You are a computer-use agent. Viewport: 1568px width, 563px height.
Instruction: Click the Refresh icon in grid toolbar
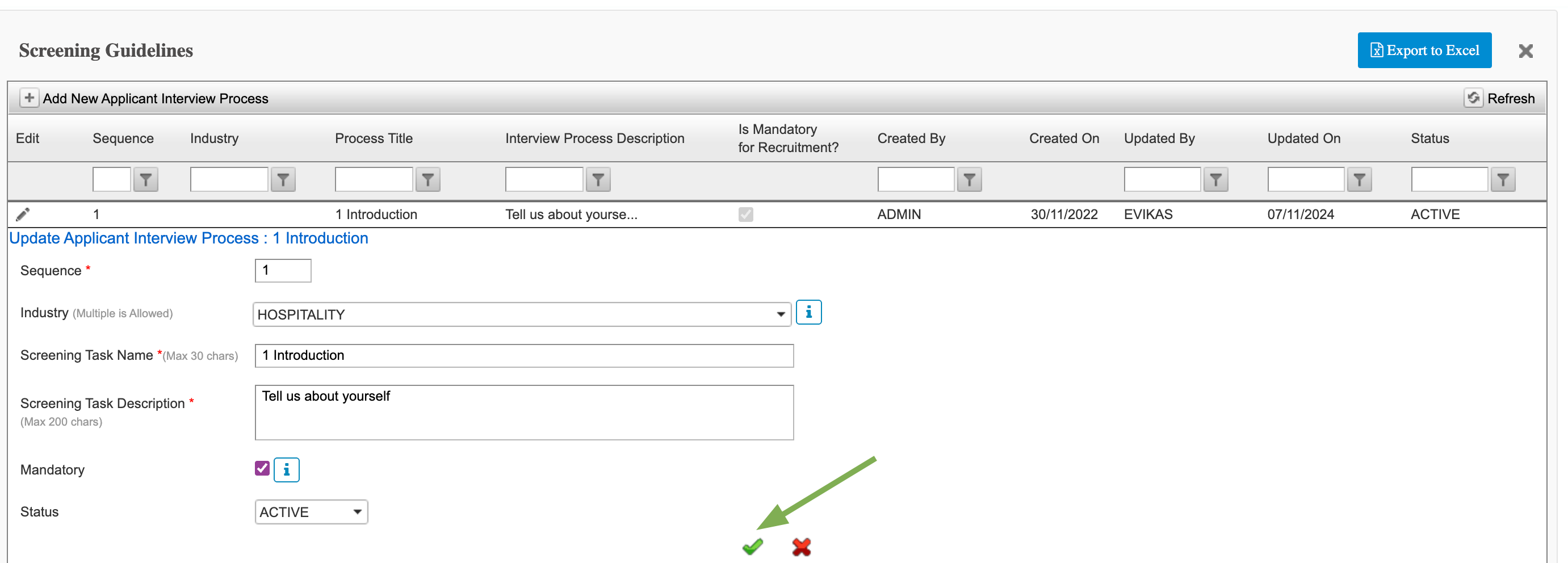[1473, 98]
